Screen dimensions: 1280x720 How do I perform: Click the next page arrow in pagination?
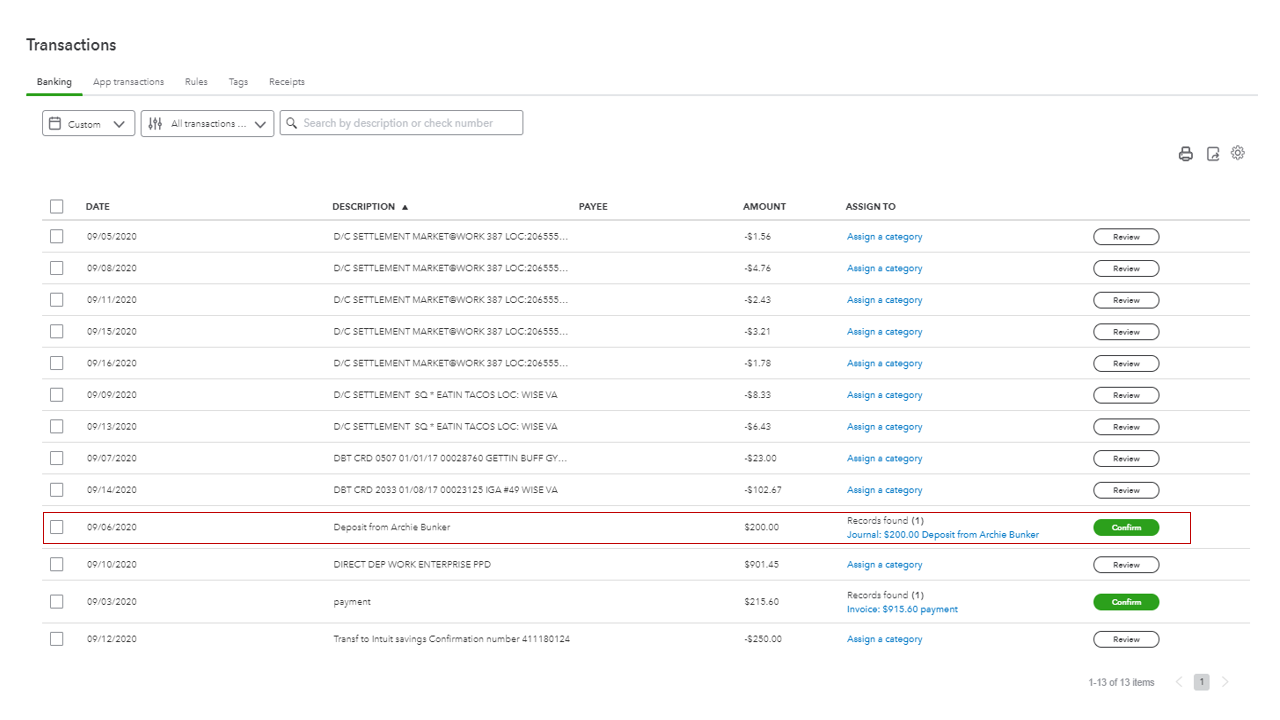[1225, 681]
